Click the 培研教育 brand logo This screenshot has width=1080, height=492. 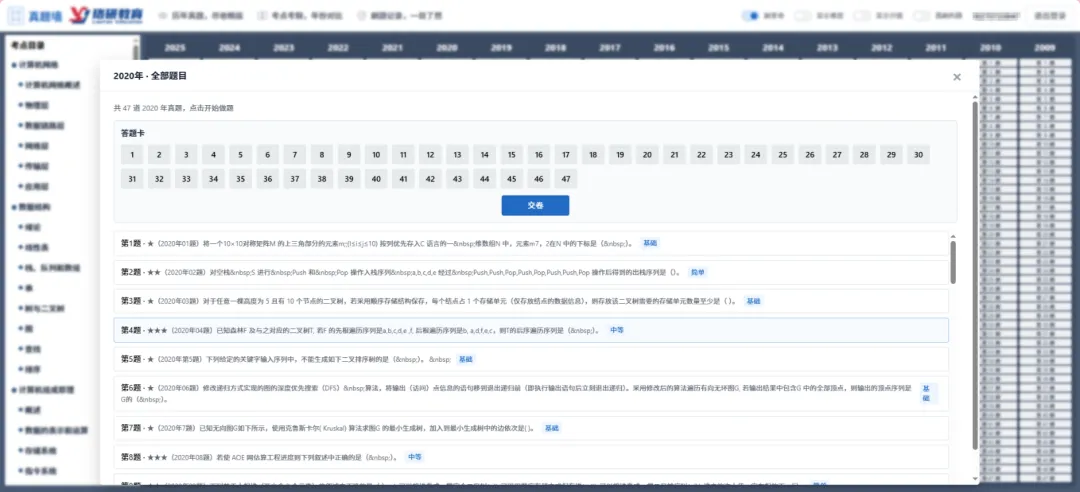(105, 15)
